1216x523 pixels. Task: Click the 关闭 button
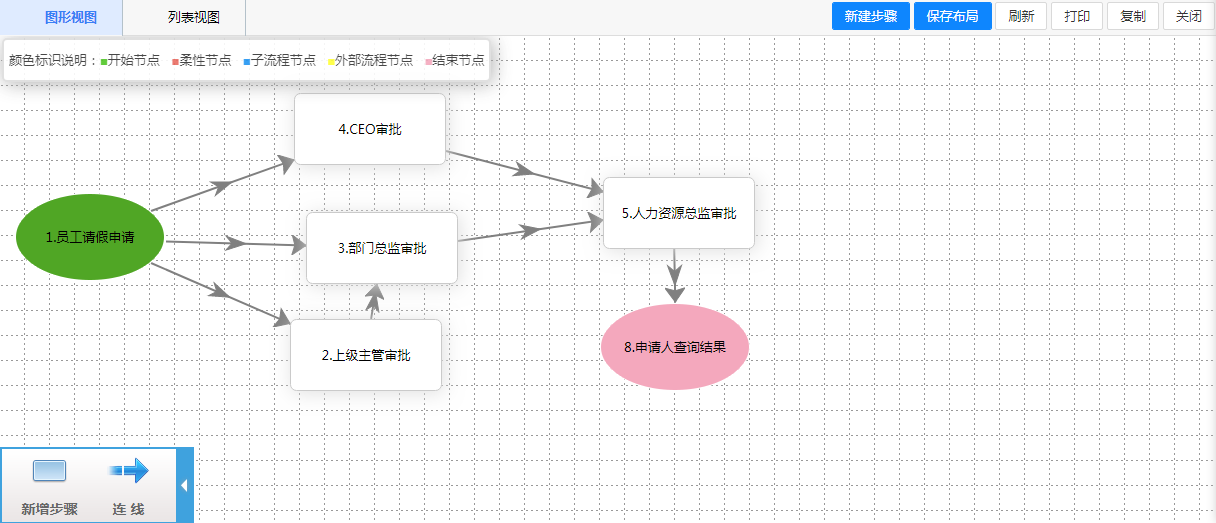pyautogui.click(x=1189, y=16)
